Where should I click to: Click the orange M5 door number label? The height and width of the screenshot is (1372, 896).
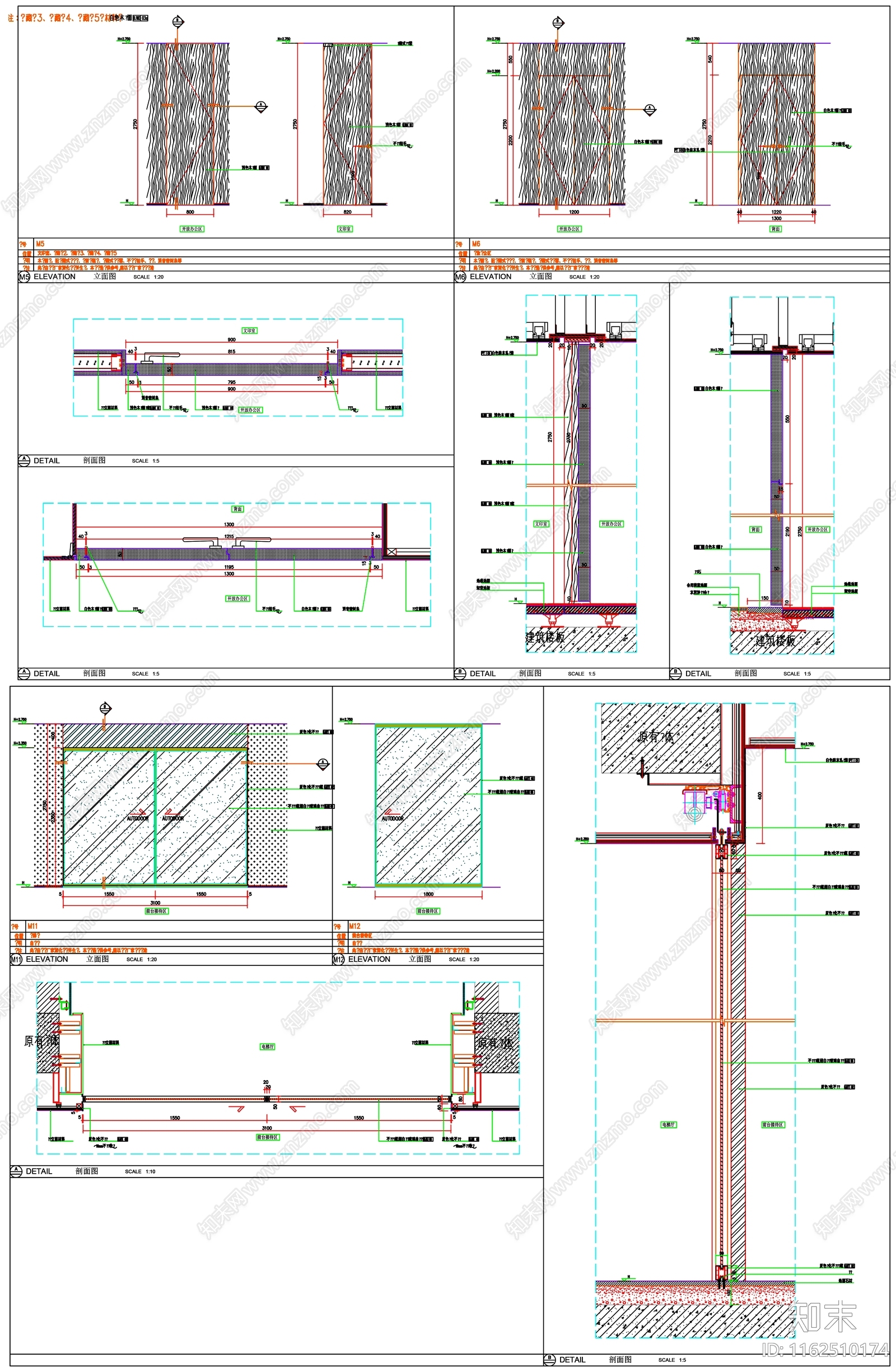[x=40, y=244]
